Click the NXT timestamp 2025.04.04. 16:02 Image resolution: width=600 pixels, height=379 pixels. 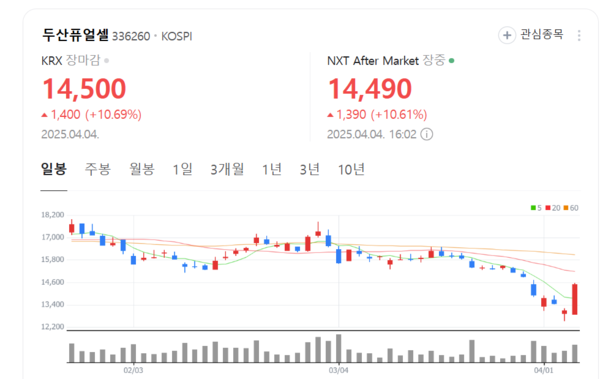[x=372, y=134]
